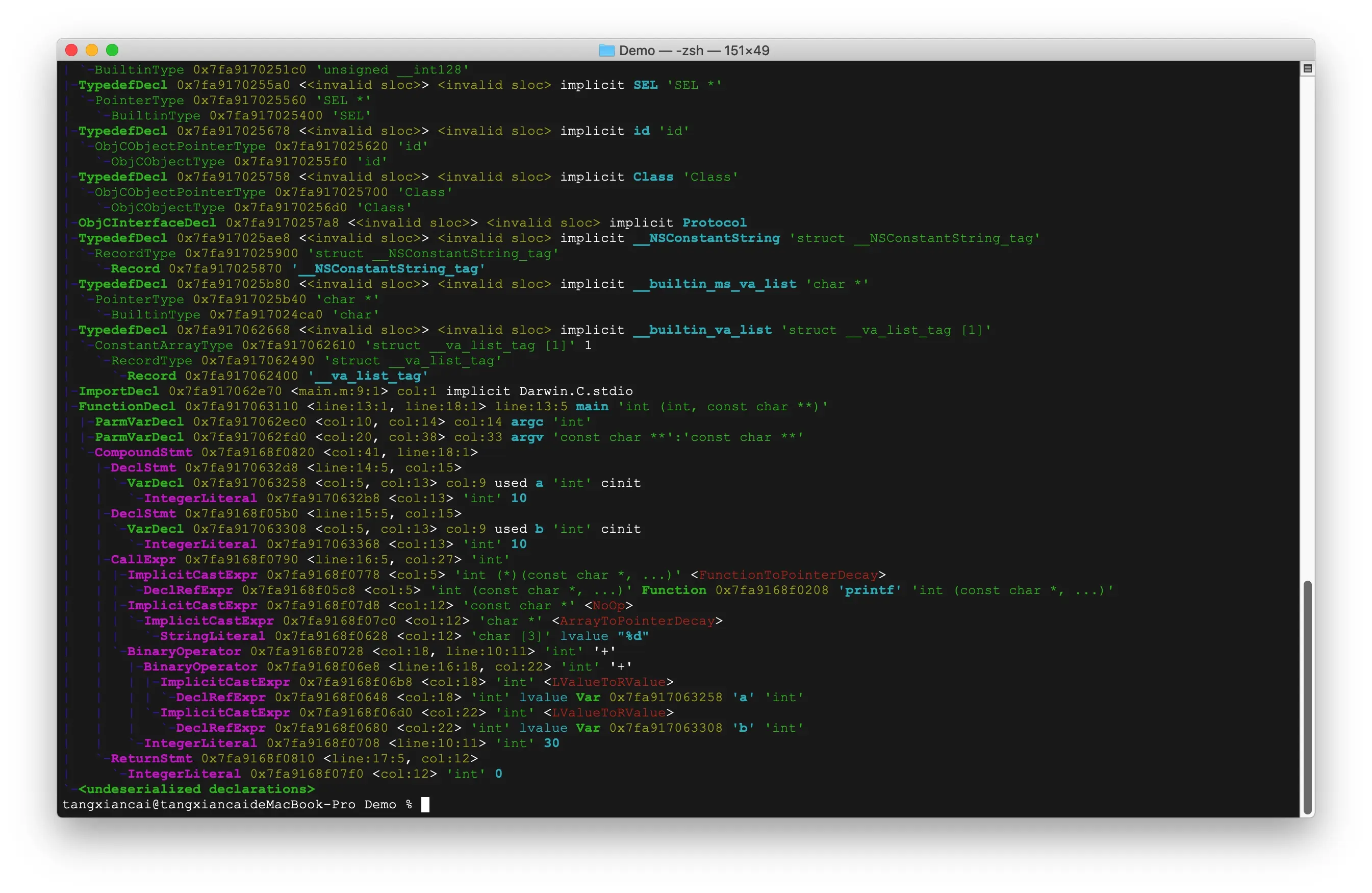Click the window title 'Demo — -zsh — 151×49'
Image resolution: width=1372 pixels, height=893 pixels.
(x=694, y=50)
